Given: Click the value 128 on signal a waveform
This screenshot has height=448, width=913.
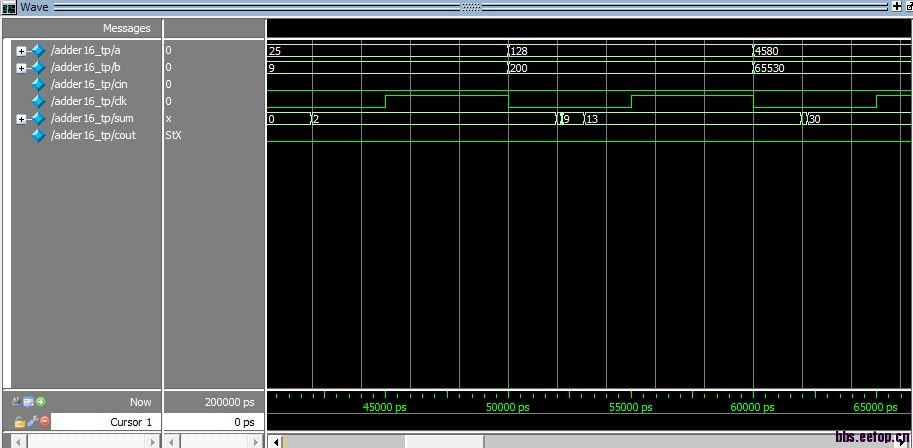Looking at the screenshot, I should [x=518, y=51].
